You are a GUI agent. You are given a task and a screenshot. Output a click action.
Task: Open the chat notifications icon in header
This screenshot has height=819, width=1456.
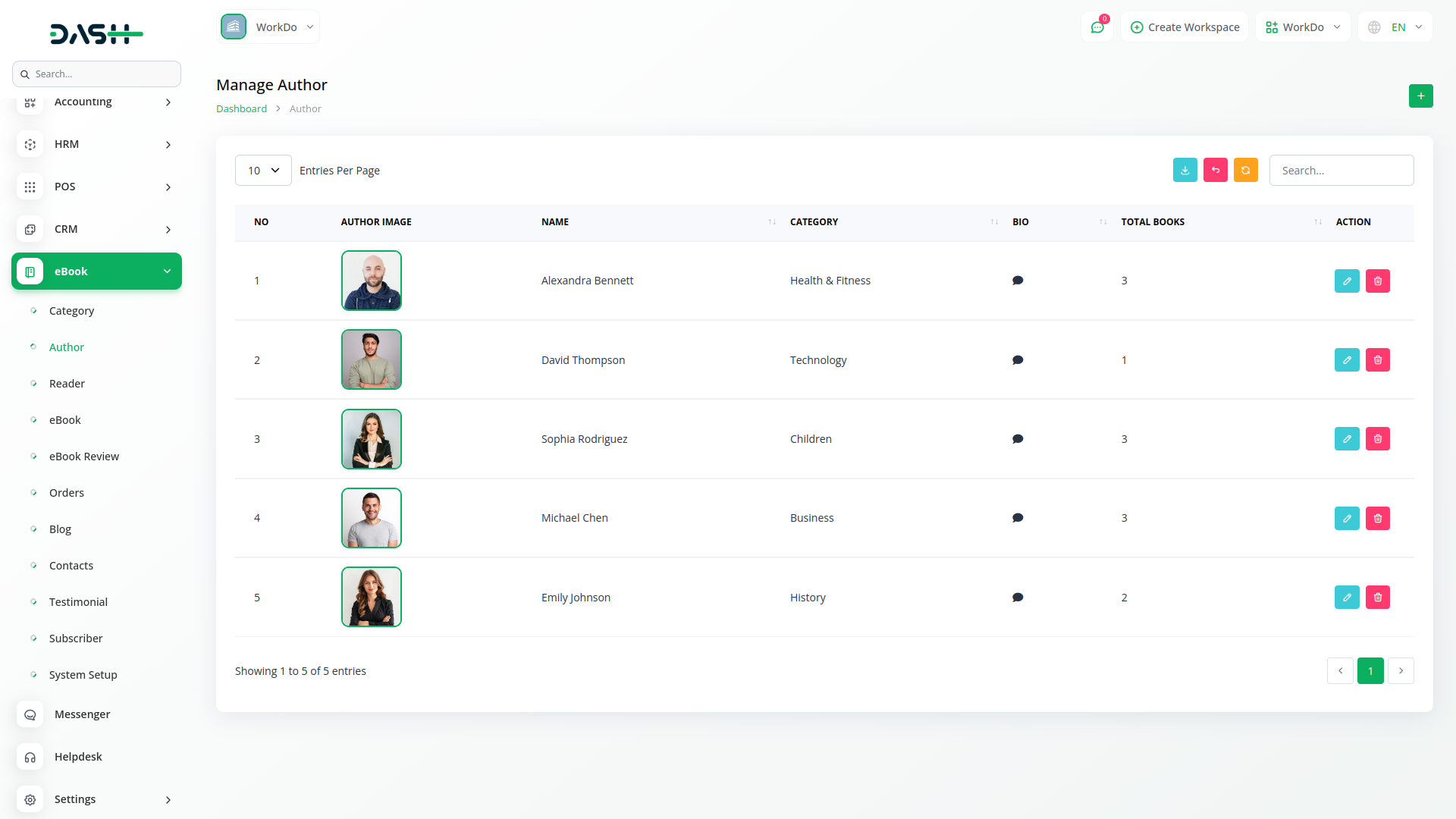[x=1097, y=27]
